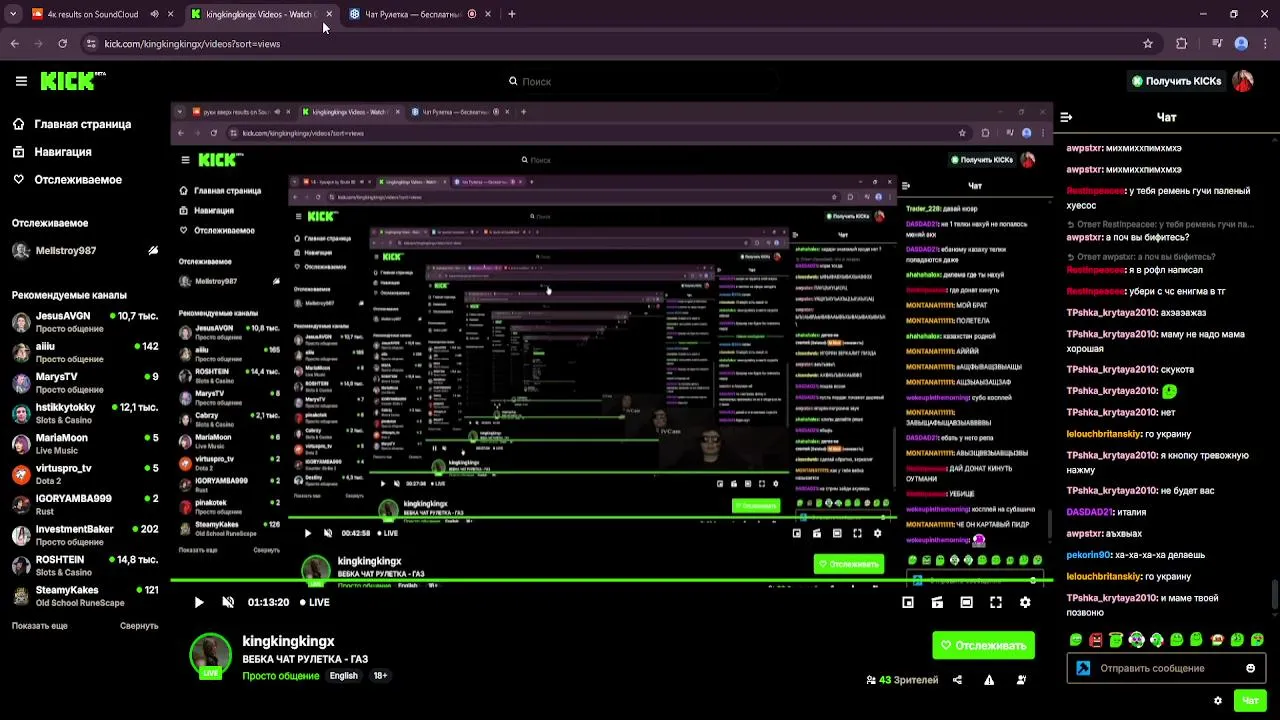Open the ROSHTEIN channel in sidebar

[85, 566]
